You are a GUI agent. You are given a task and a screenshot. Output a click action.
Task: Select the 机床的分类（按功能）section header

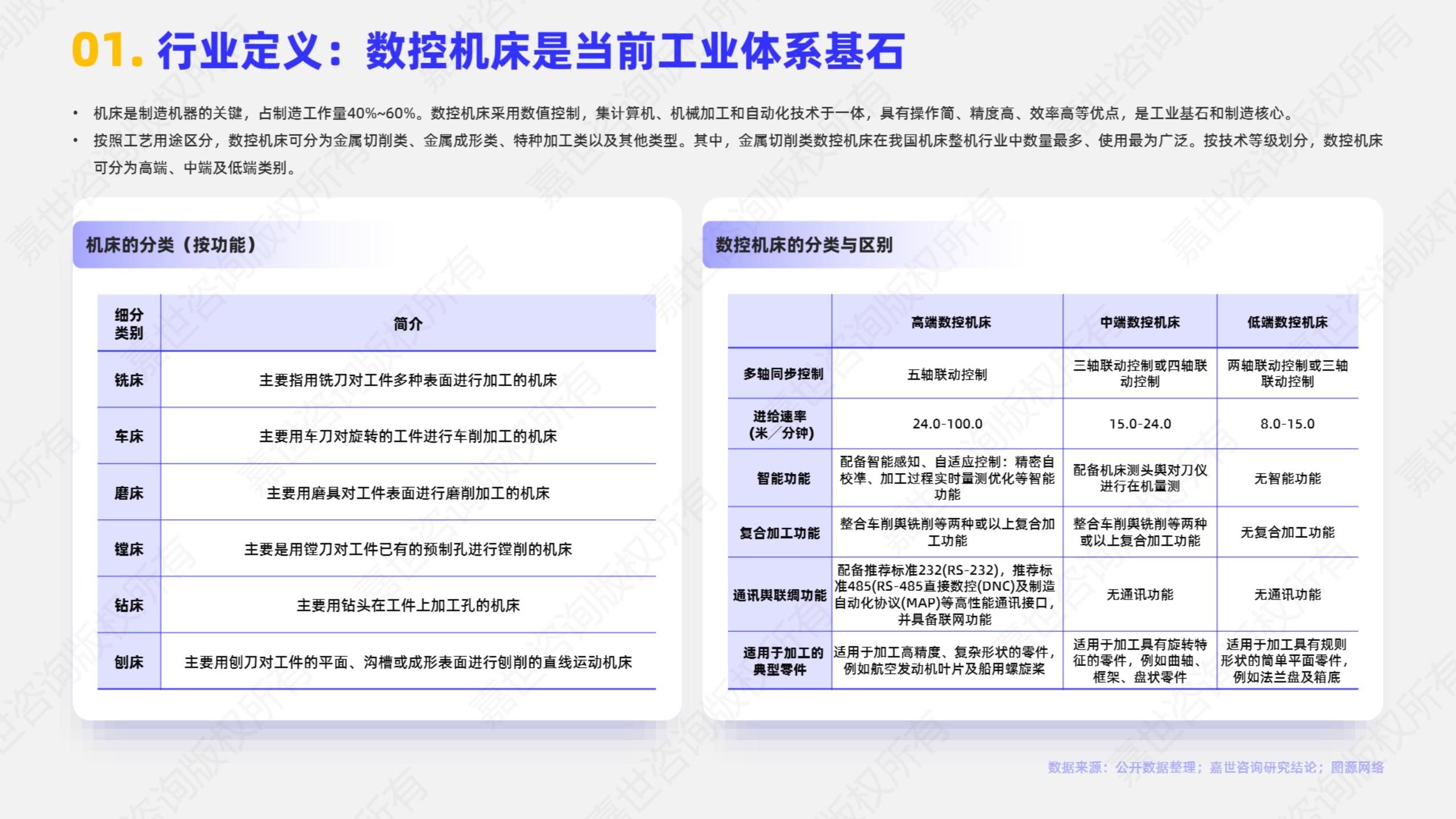click(x=171, y=245)
